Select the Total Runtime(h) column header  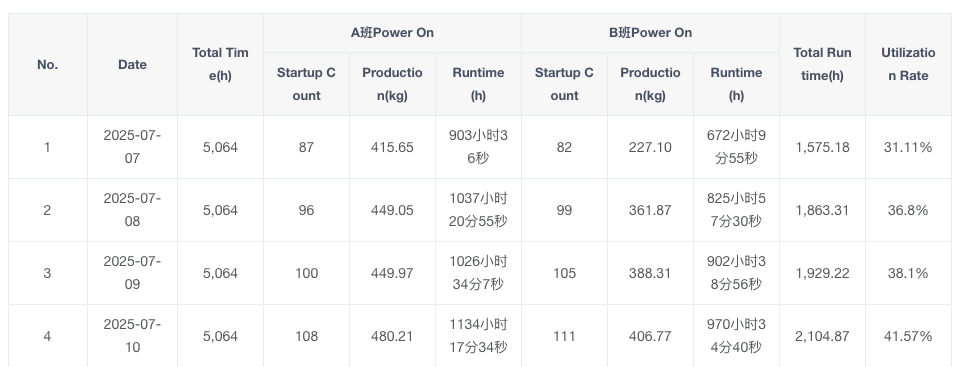(x=822, y=65)
